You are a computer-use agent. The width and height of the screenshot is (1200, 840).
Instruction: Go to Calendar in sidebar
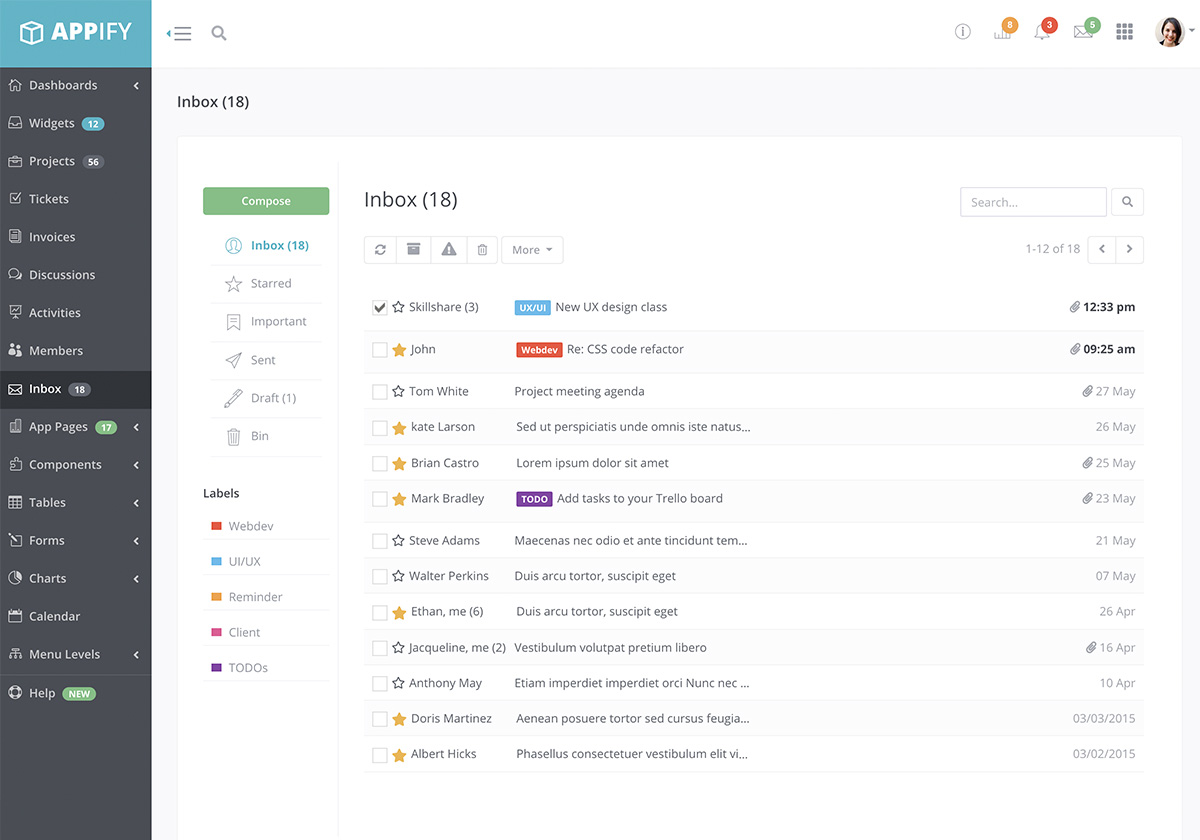(54, 617)
